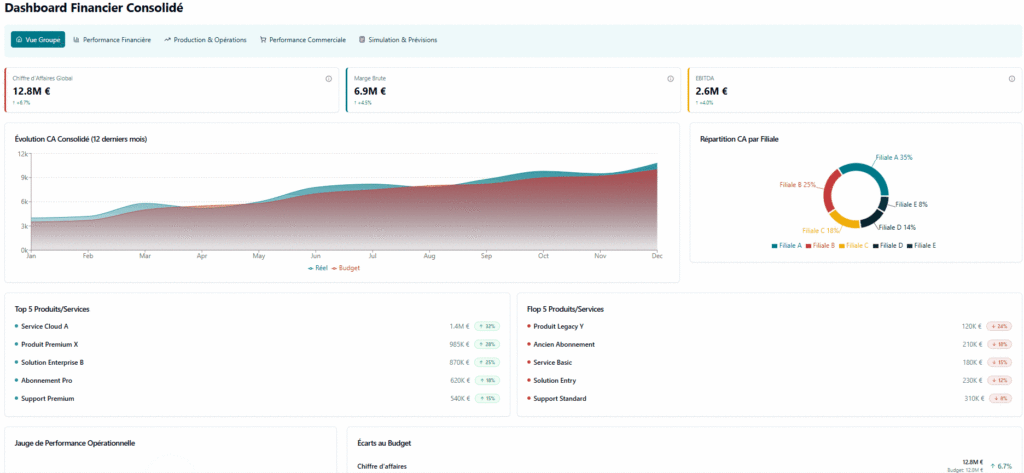Image resolution: width=1024 pixels, height=473 pixels.
Task: Select Abonnement Pro row
Action: click(x=257, y=380)
